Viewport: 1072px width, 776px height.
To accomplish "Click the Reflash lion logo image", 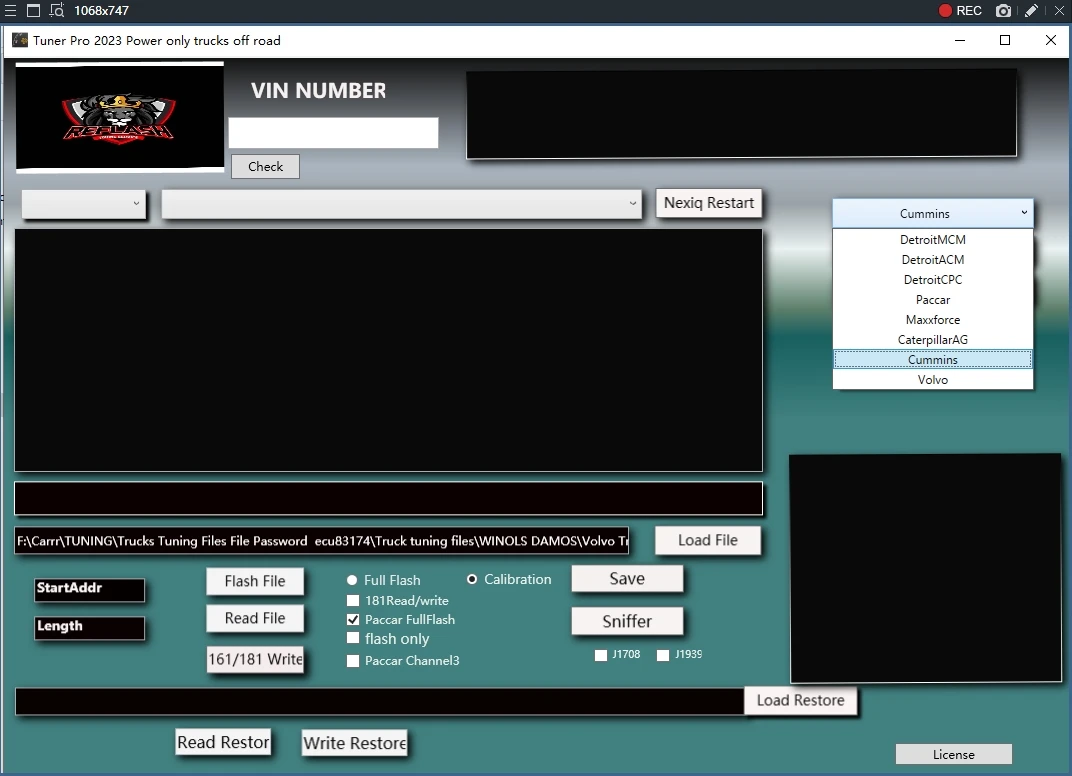I will (x=120, y=117).
